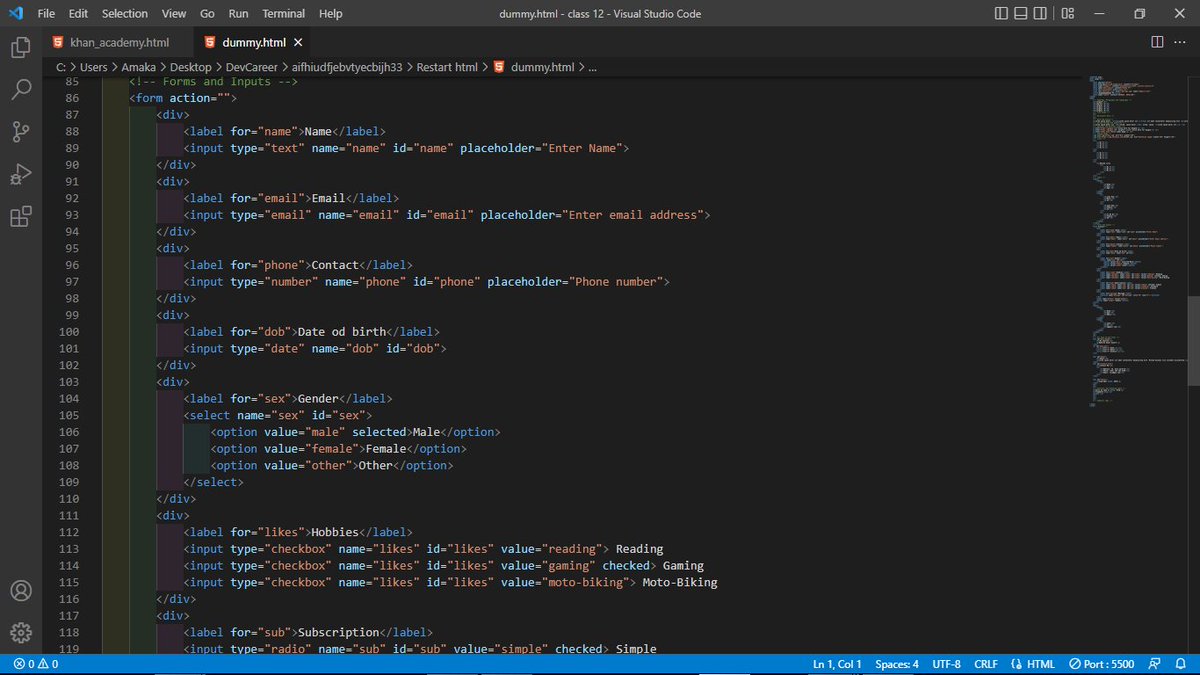1200x675 pixels.
Task: Click the VS Code logo in title bar
Action: (15, 13)
